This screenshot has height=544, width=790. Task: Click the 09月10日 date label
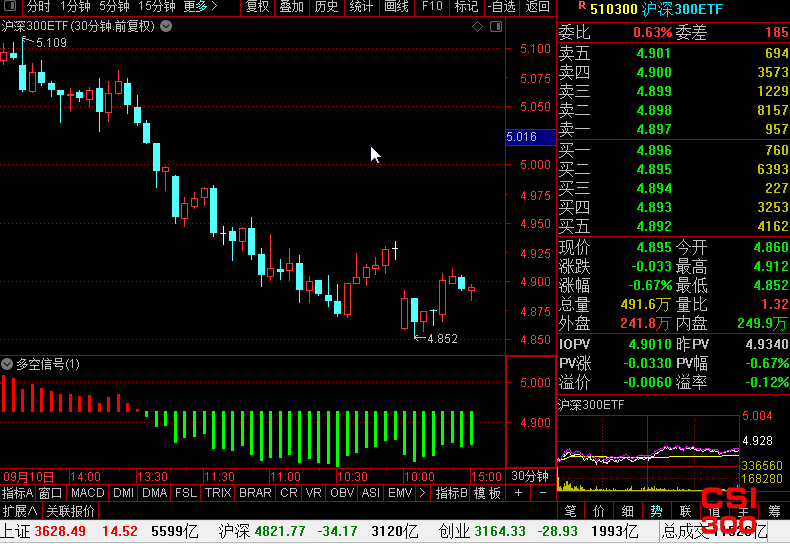click(x=29, y=476)
